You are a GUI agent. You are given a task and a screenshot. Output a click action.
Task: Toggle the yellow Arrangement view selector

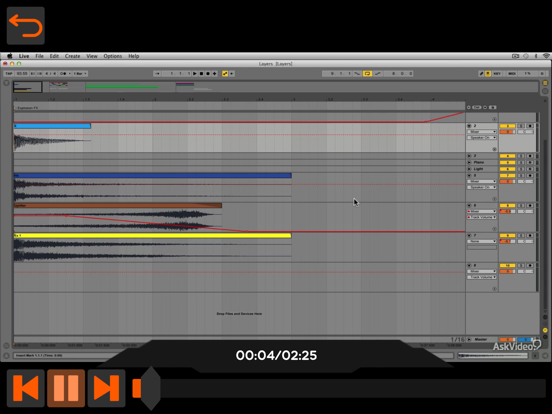[x=545, y=83]
